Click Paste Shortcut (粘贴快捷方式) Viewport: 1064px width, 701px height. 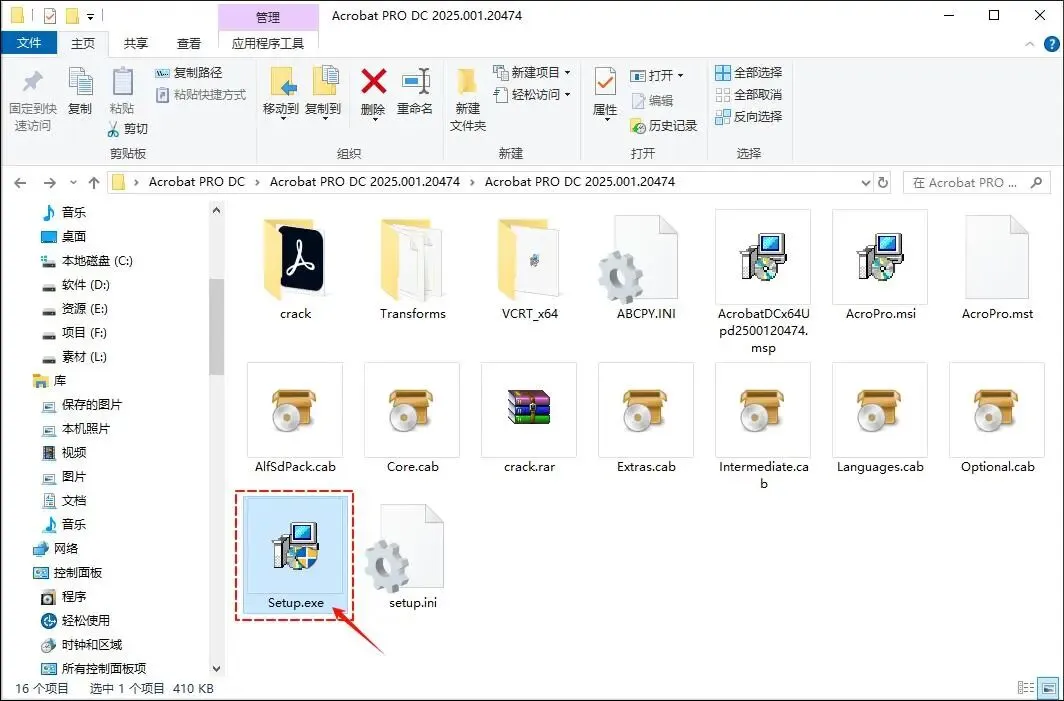coord(201,94)
